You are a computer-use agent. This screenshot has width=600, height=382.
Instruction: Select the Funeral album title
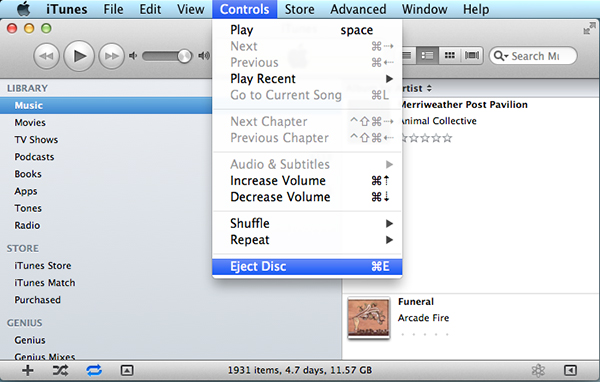[416, 302]
